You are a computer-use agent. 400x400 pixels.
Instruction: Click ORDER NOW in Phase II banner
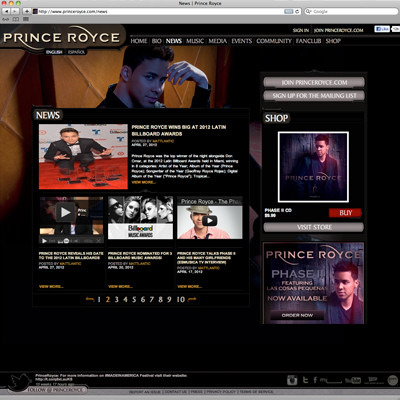tap(297, 315)
